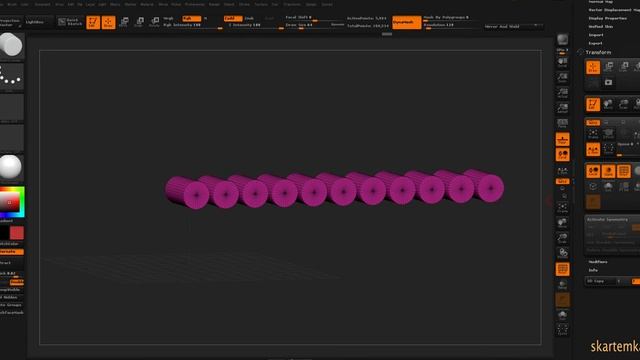This screenshot has width=640, height=360.
Task: Click Rotate view icon in right shelf
Action: (x=562, y=253)
